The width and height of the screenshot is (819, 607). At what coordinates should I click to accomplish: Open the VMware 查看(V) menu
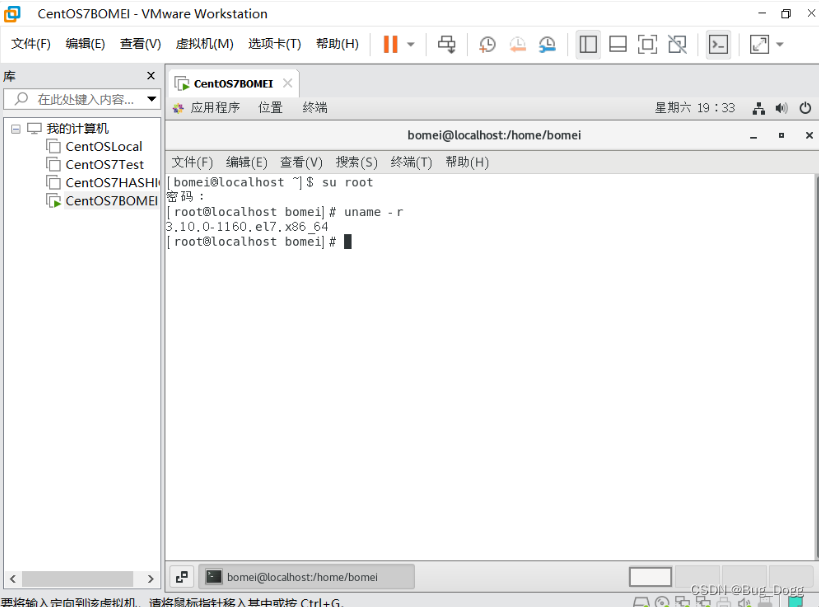pyautogui.click(x=141, y=44)
